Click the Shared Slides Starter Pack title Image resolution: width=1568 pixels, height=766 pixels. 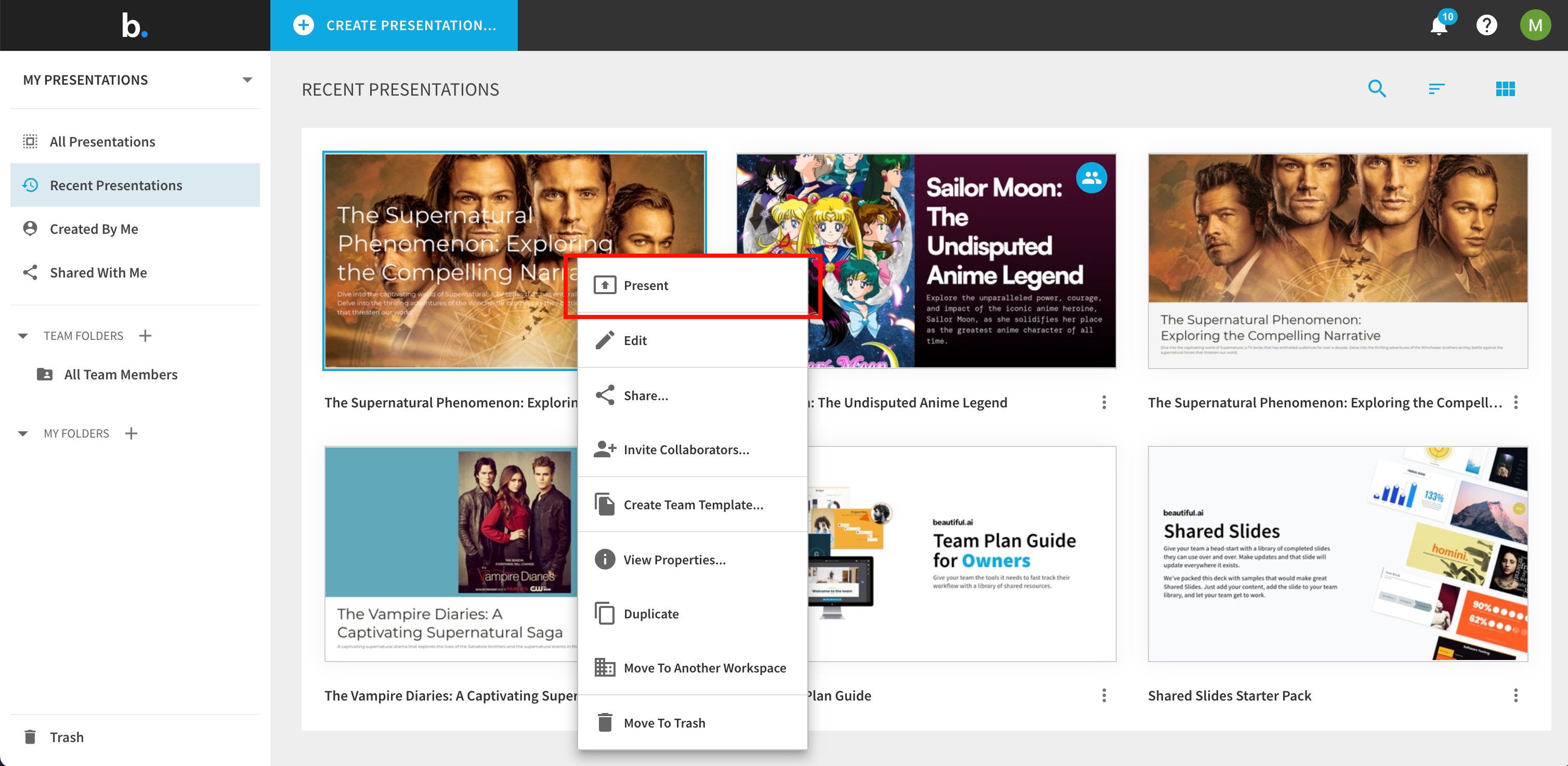(1229, 695)
